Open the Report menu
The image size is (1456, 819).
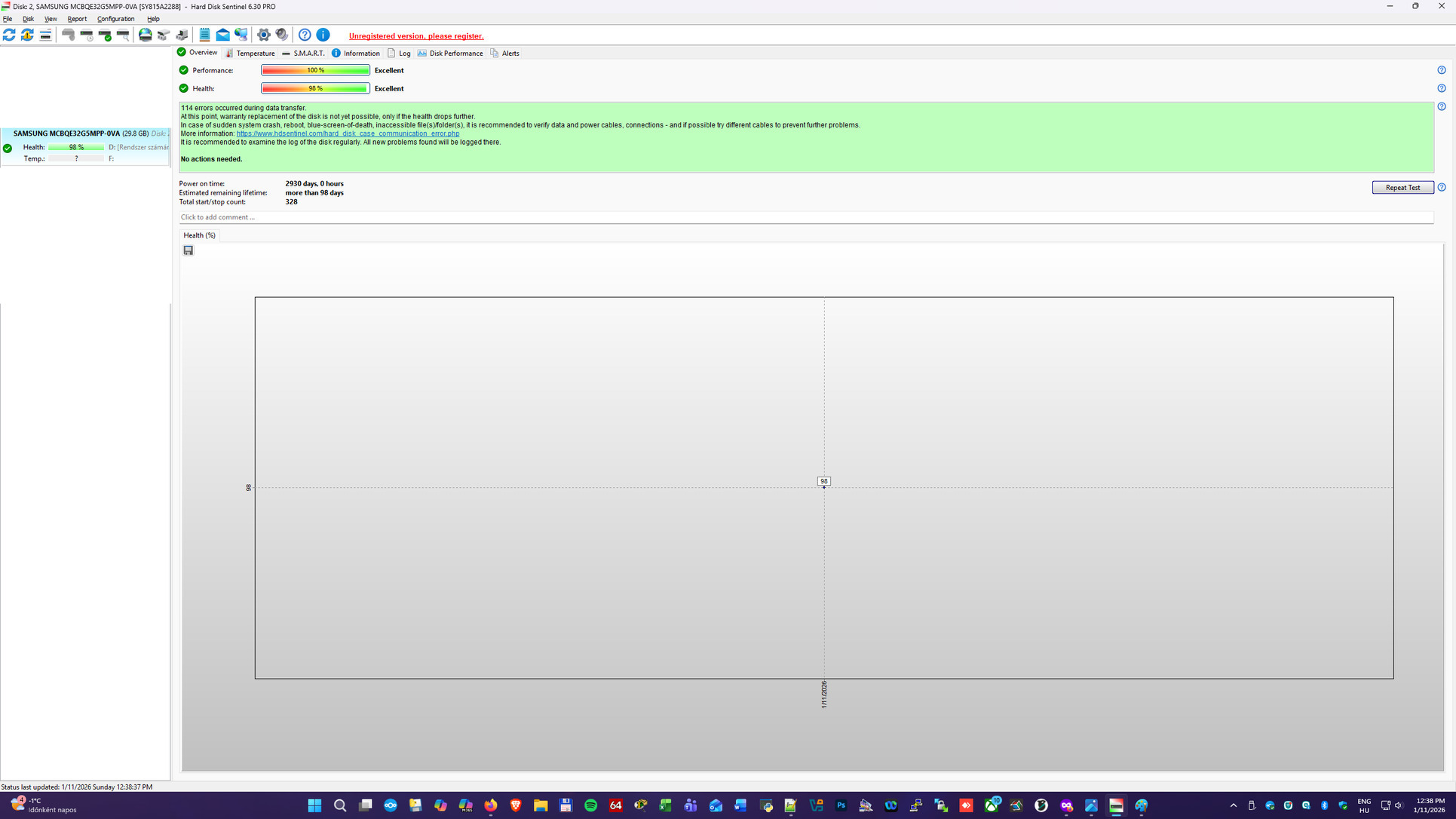77,19
